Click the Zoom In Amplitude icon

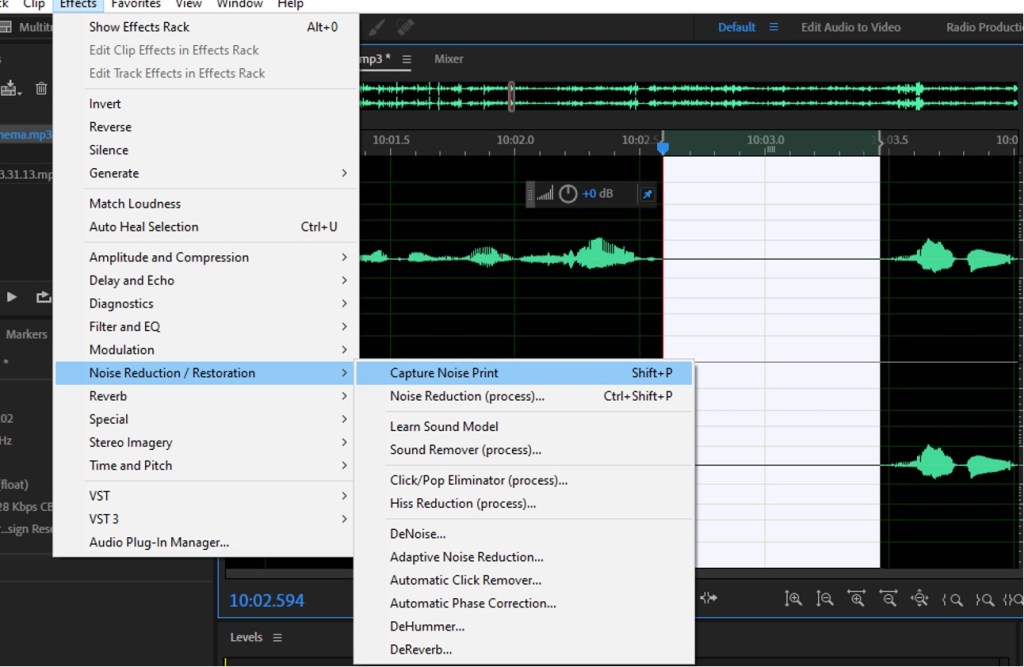pyautogui.click(x=793, y=599)
